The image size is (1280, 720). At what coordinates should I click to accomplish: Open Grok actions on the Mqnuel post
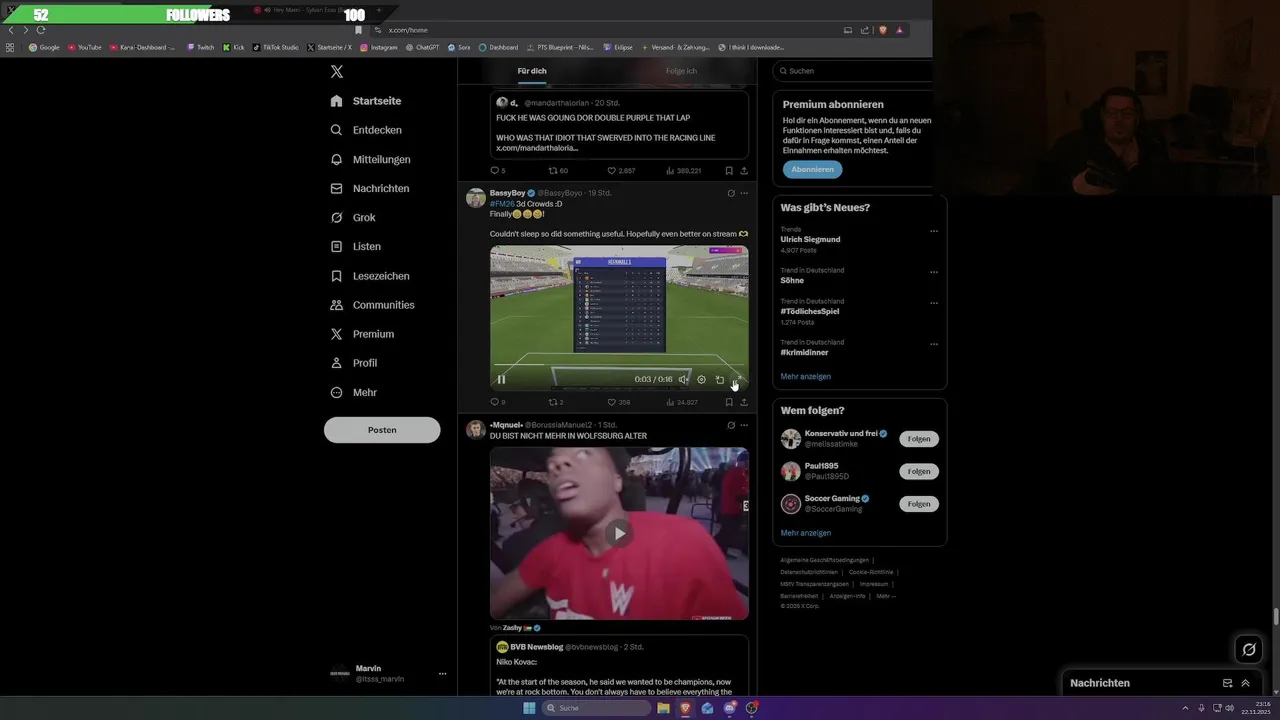tap(731, 425)
